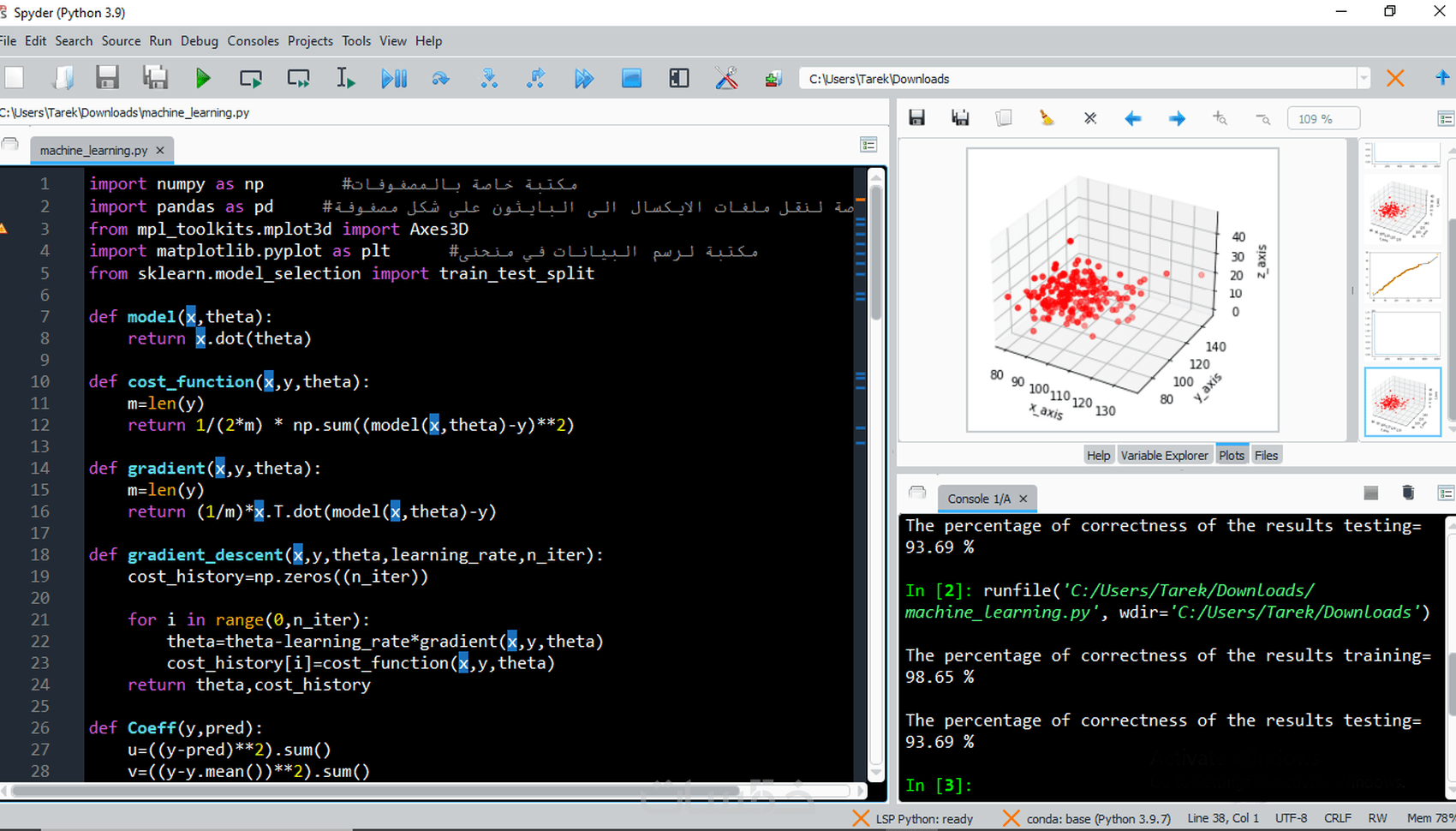The image size is (1456, 831).
Task: Open Spyder preferences with the wrench icon
Action: (x=726, y=78)
